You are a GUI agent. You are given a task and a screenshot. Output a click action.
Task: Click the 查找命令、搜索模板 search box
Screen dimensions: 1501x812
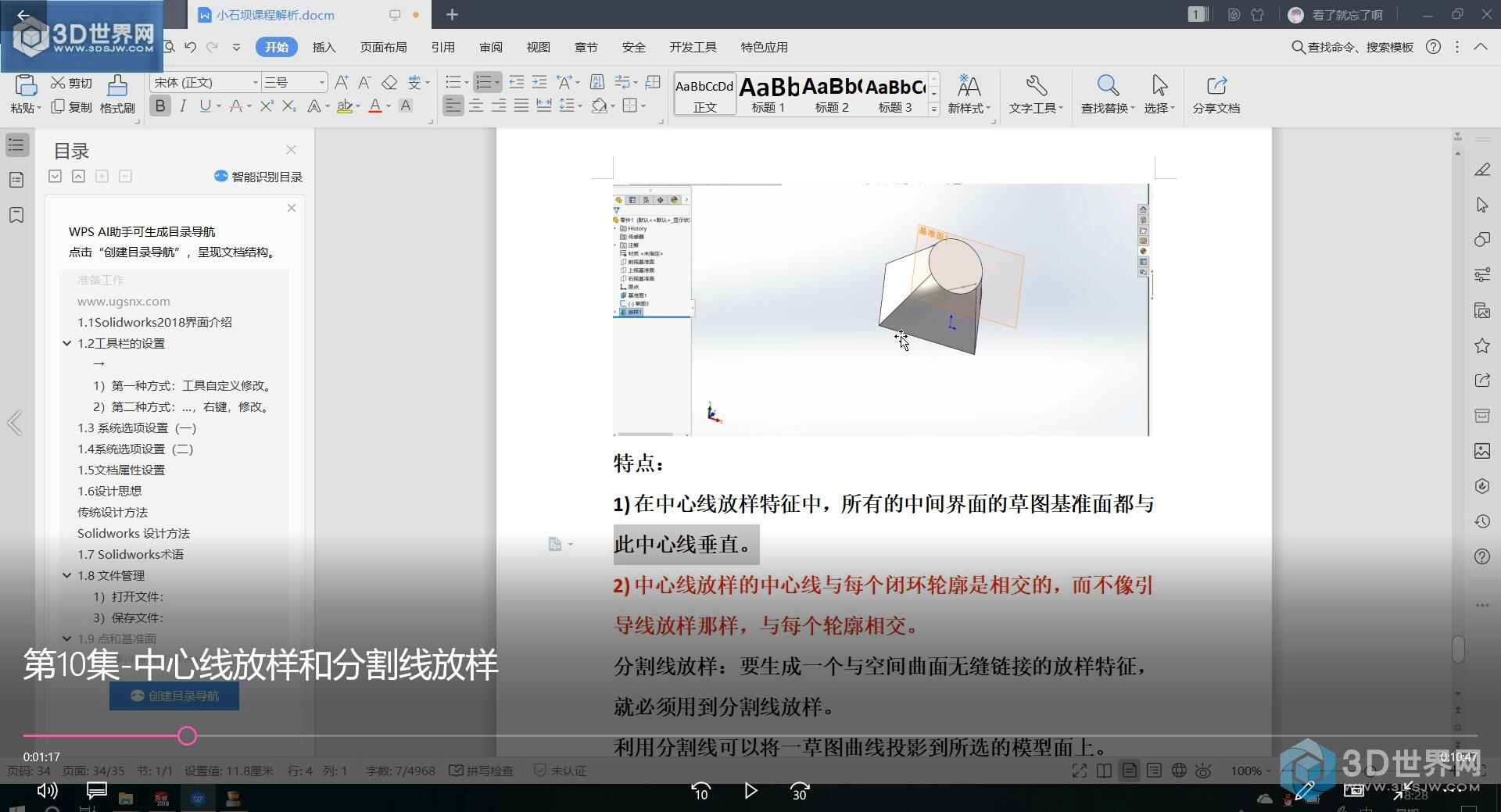click(1352, 47)
